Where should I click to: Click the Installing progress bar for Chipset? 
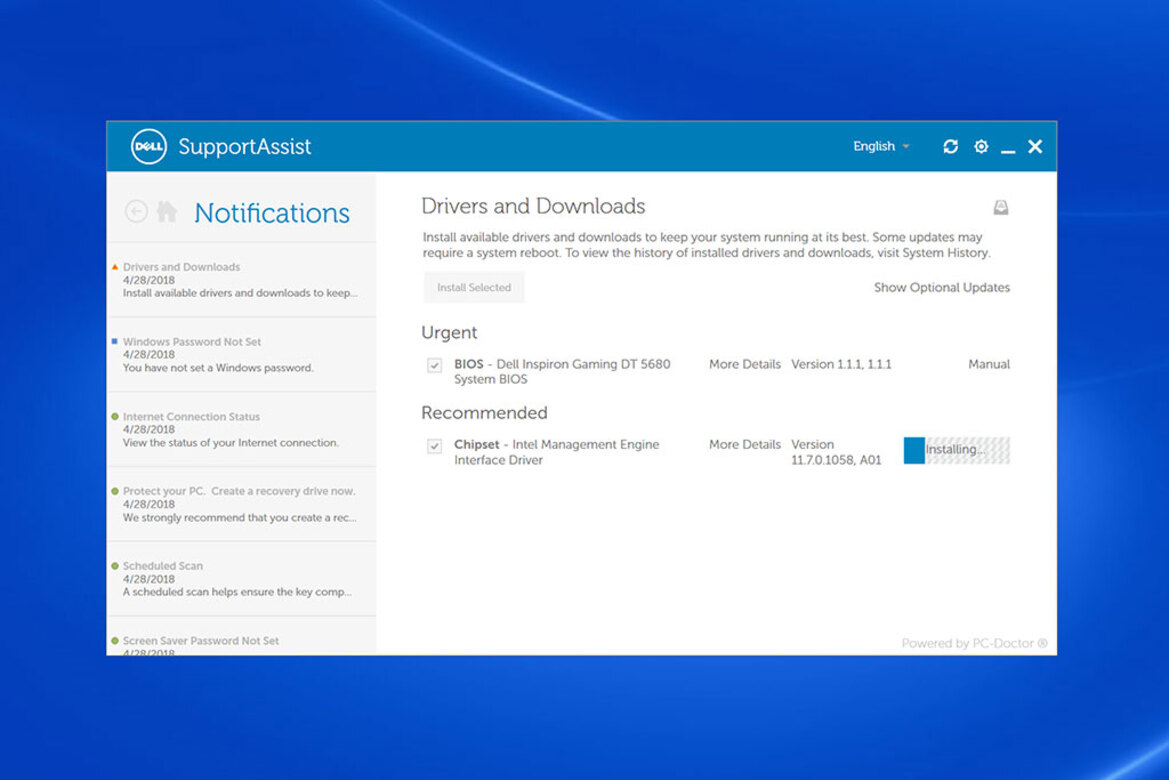click(x=957, y=450)
